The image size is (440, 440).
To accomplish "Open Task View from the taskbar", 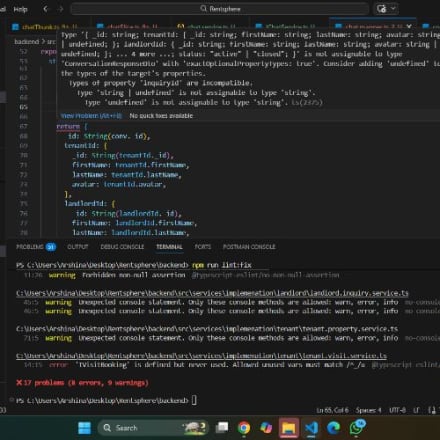I will (222, 428).
